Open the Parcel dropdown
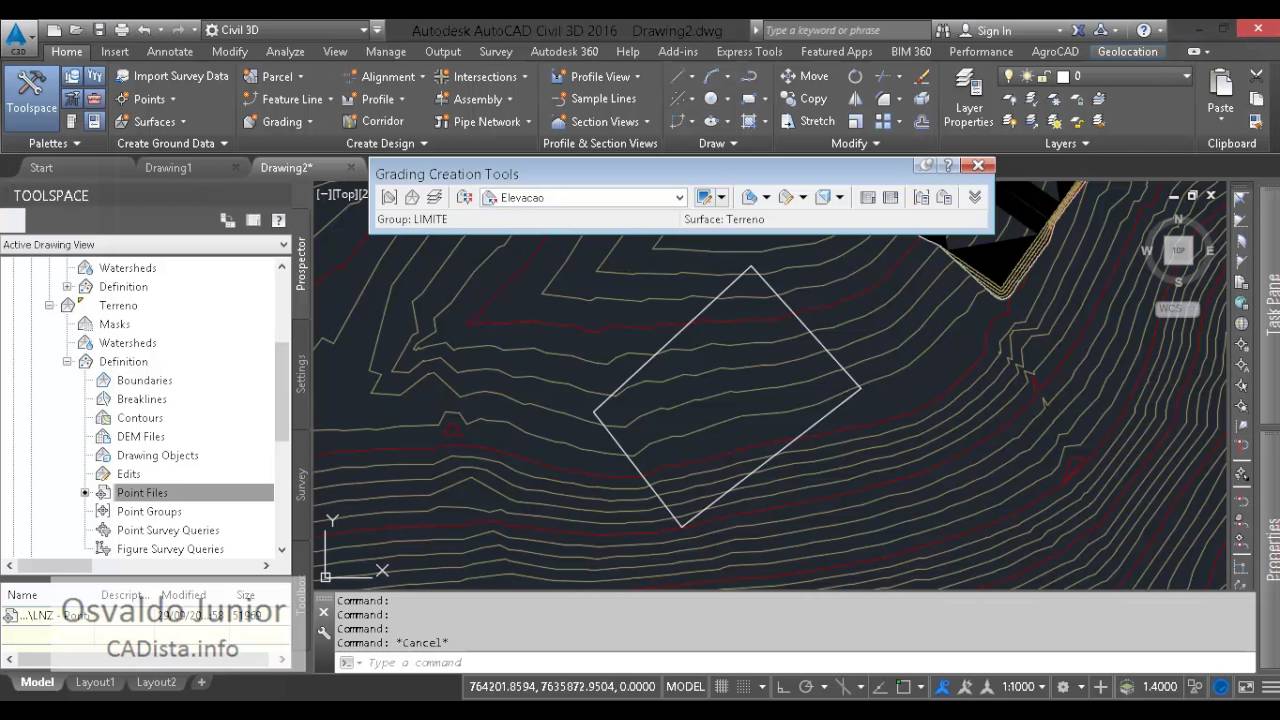Viewport: 1280px width, 720px height. [x=273, y=76]
